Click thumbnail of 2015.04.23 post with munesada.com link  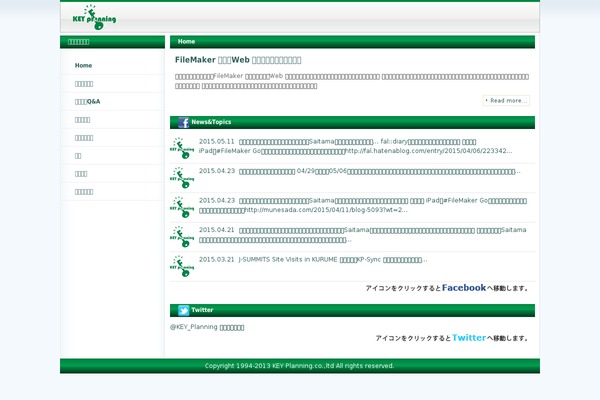(x=182, y=207)
